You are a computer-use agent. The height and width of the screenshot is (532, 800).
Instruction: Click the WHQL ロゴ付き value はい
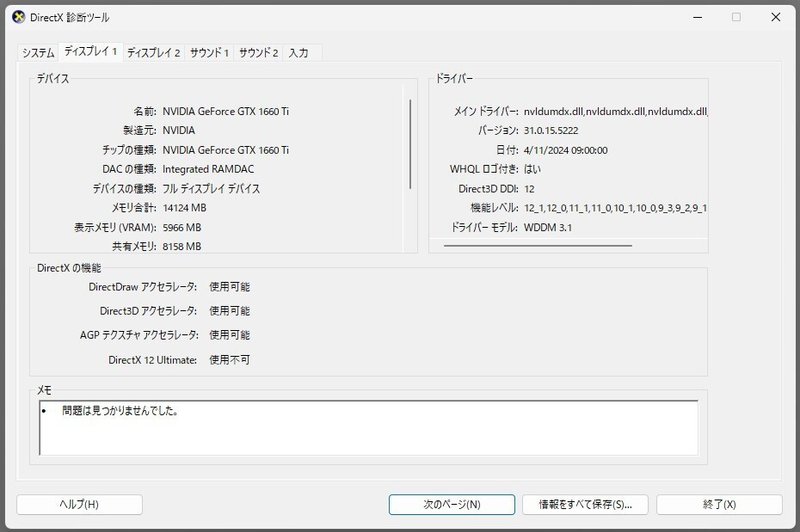(x=532, y=169)
